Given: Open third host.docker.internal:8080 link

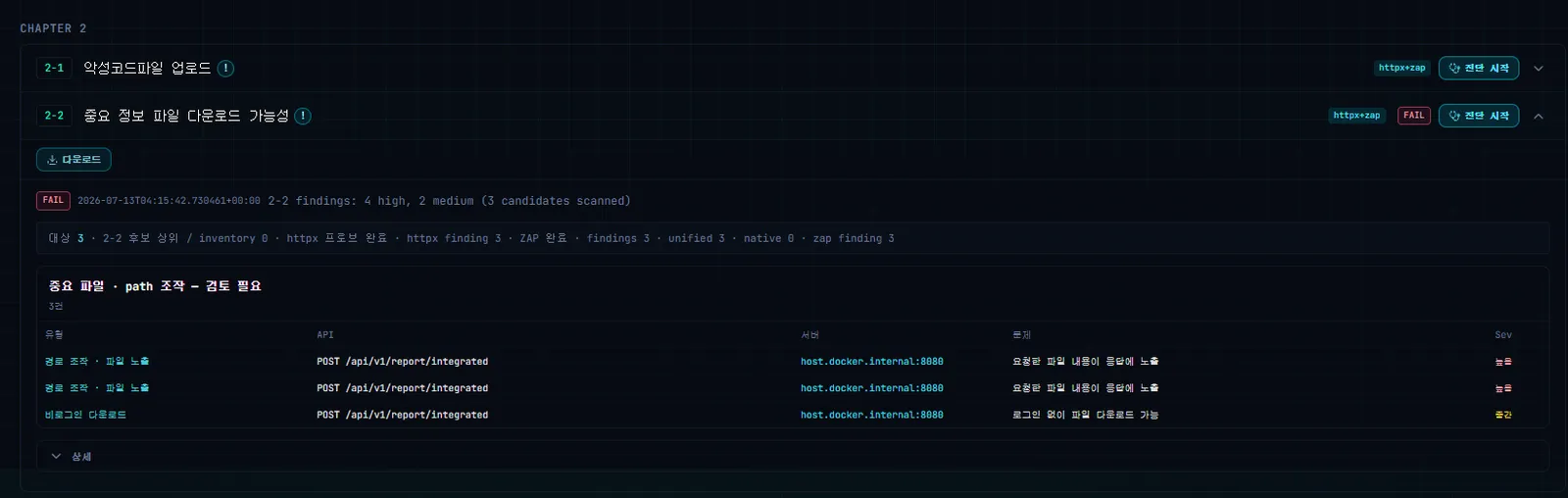Looking at the screenshot, I should (871, 415).
